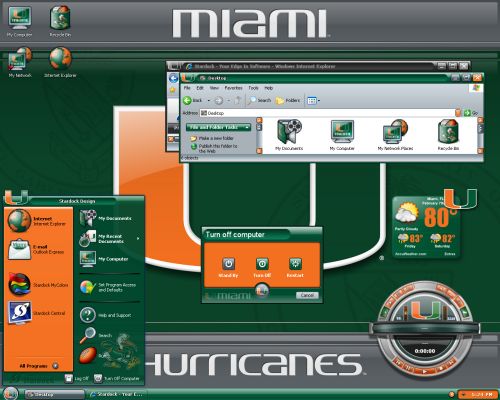
Task: Click Up folder icon in toolbar
Action: coord(238,100)
